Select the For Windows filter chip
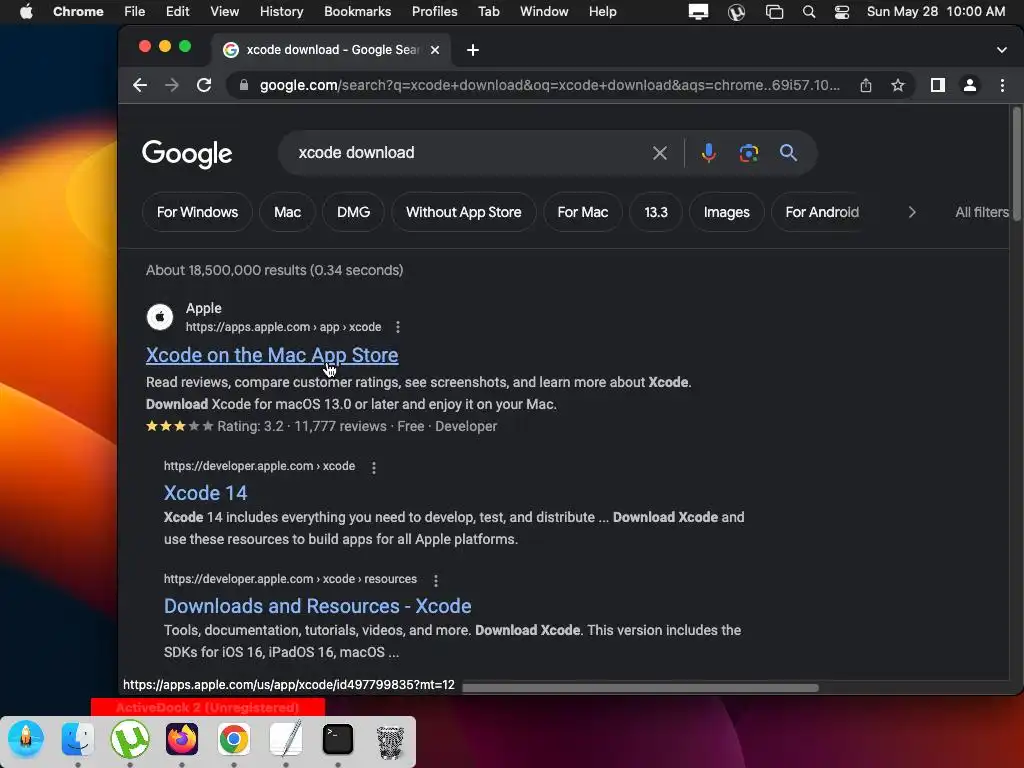This screenshot has height=768, width=1024. [197, 212]
